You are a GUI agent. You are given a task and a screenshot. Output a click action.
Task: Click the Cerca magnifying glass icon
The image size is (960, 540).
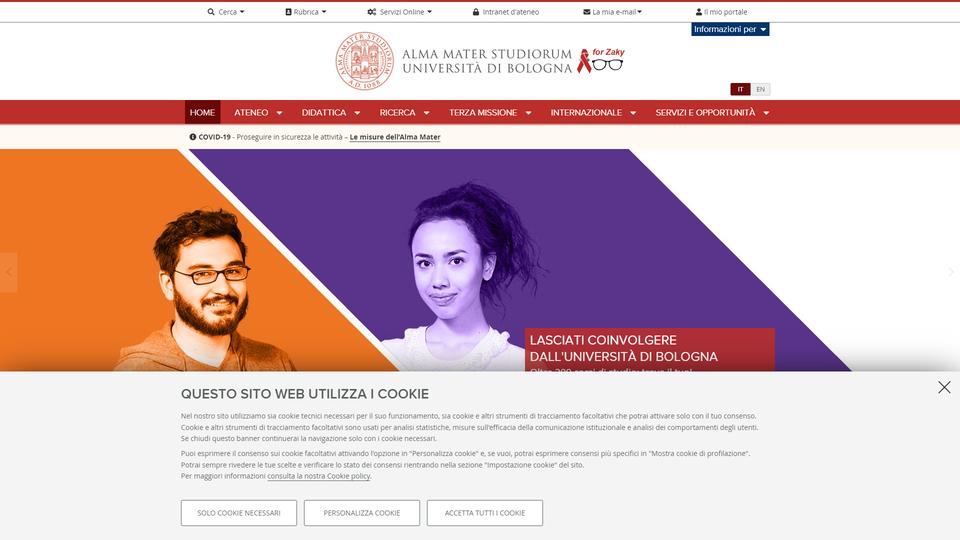[x=211, y=12]
